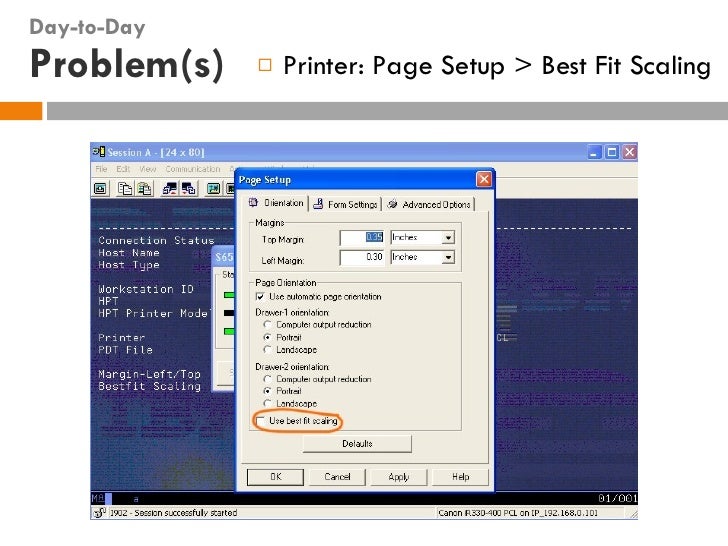Enable Use best fit scaling checkbox

pos(260,421)
